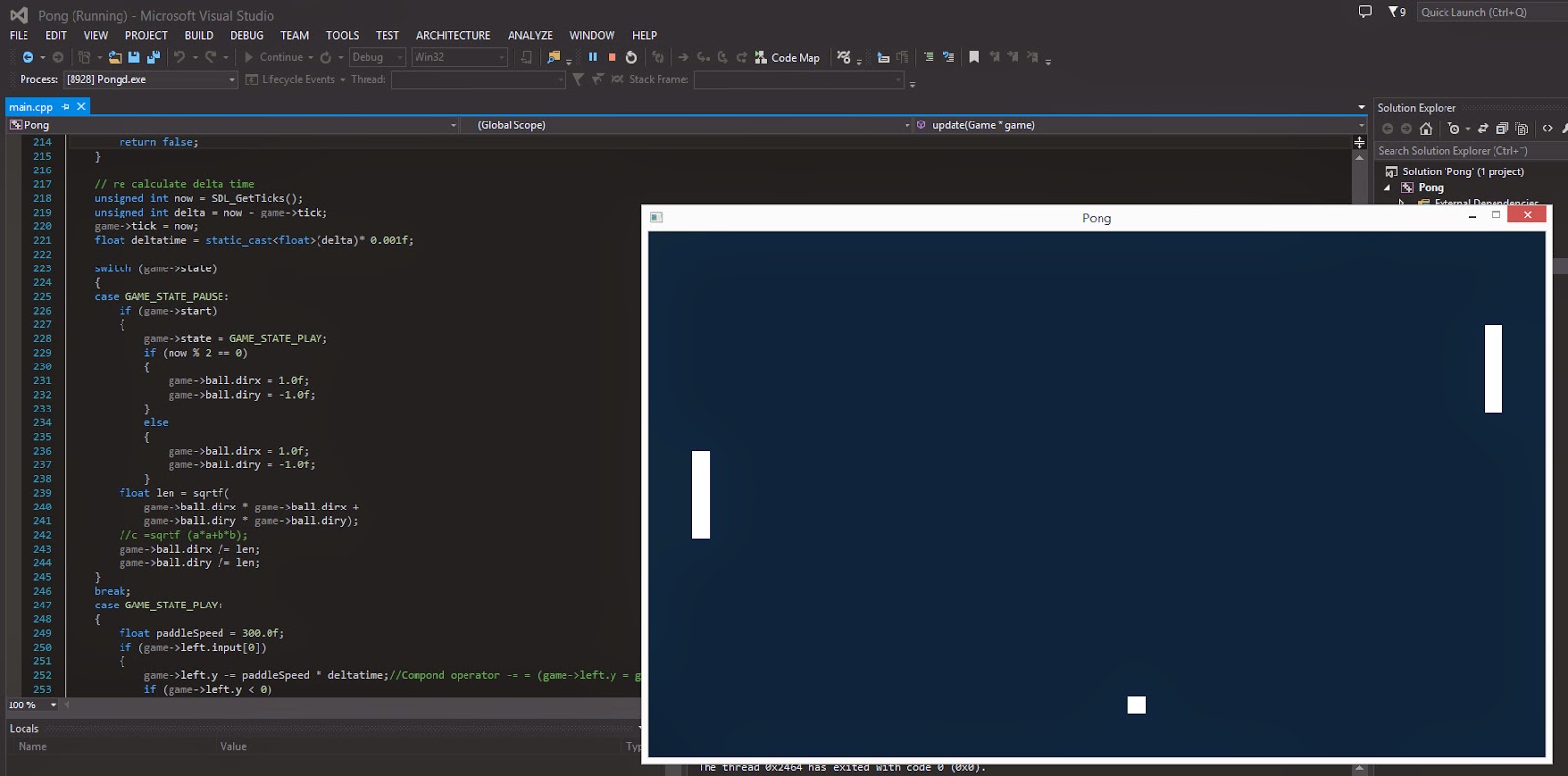Screen dimensions: 1568x776
Task: Collapse the Pong project tree node
Action: click(1387, 188)
